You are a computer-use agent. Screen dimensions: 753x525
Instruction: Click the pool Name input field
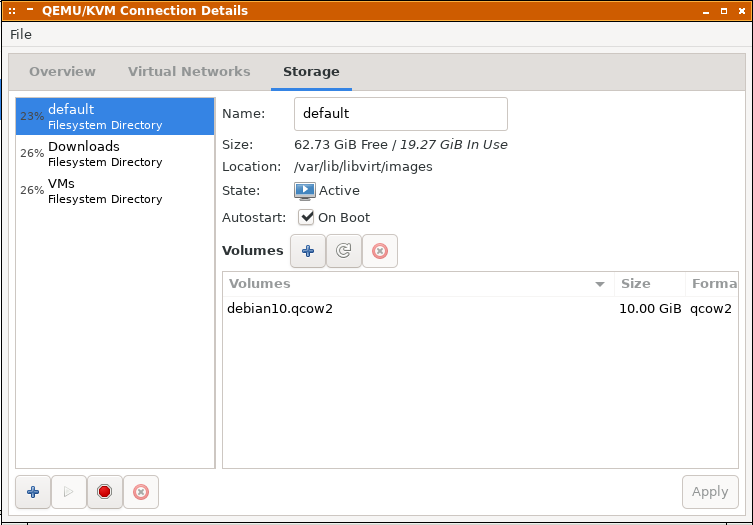click(401, 114)
